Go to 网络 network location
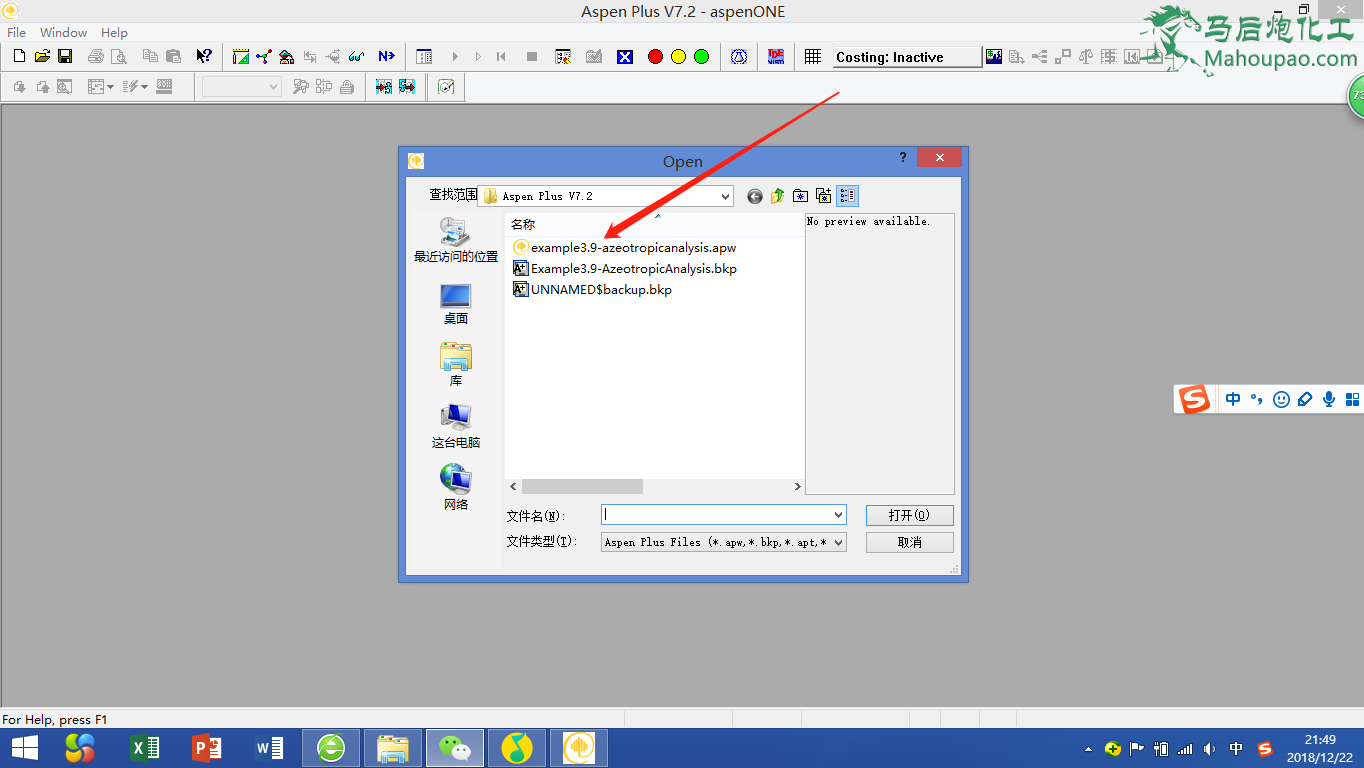 pos(456,489)
